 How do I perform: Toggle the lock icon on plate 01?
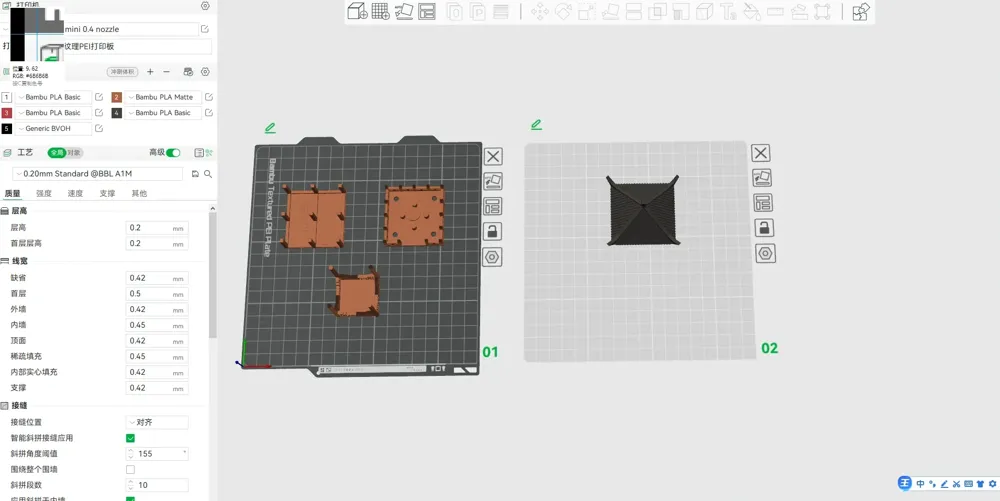pyautogui.click(x=493, y=231)
